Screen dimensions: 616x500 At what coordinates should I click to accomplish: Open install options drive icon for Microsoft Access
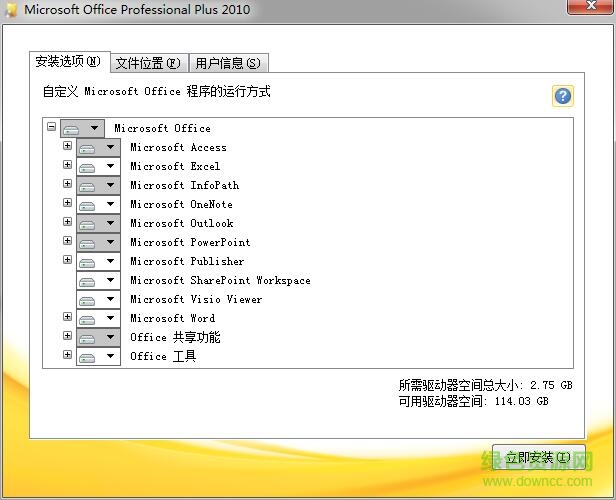click(x=98, y=148)
